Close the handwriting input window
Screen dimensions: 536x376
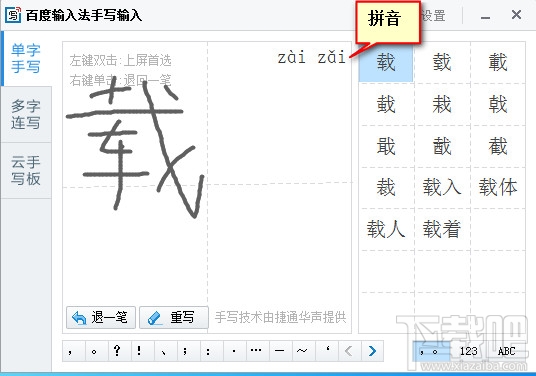coord(516,15)
